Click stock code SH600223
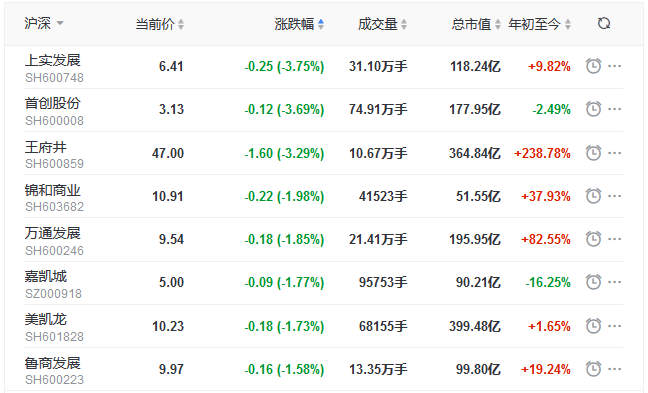The height and width of the screenshot is (393, 648). (54, 380)
